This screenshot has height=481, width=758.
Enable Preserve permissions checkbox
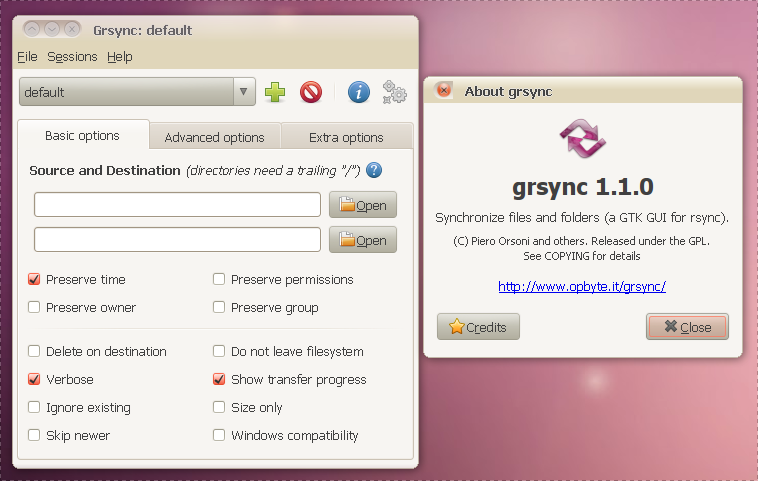219,279
